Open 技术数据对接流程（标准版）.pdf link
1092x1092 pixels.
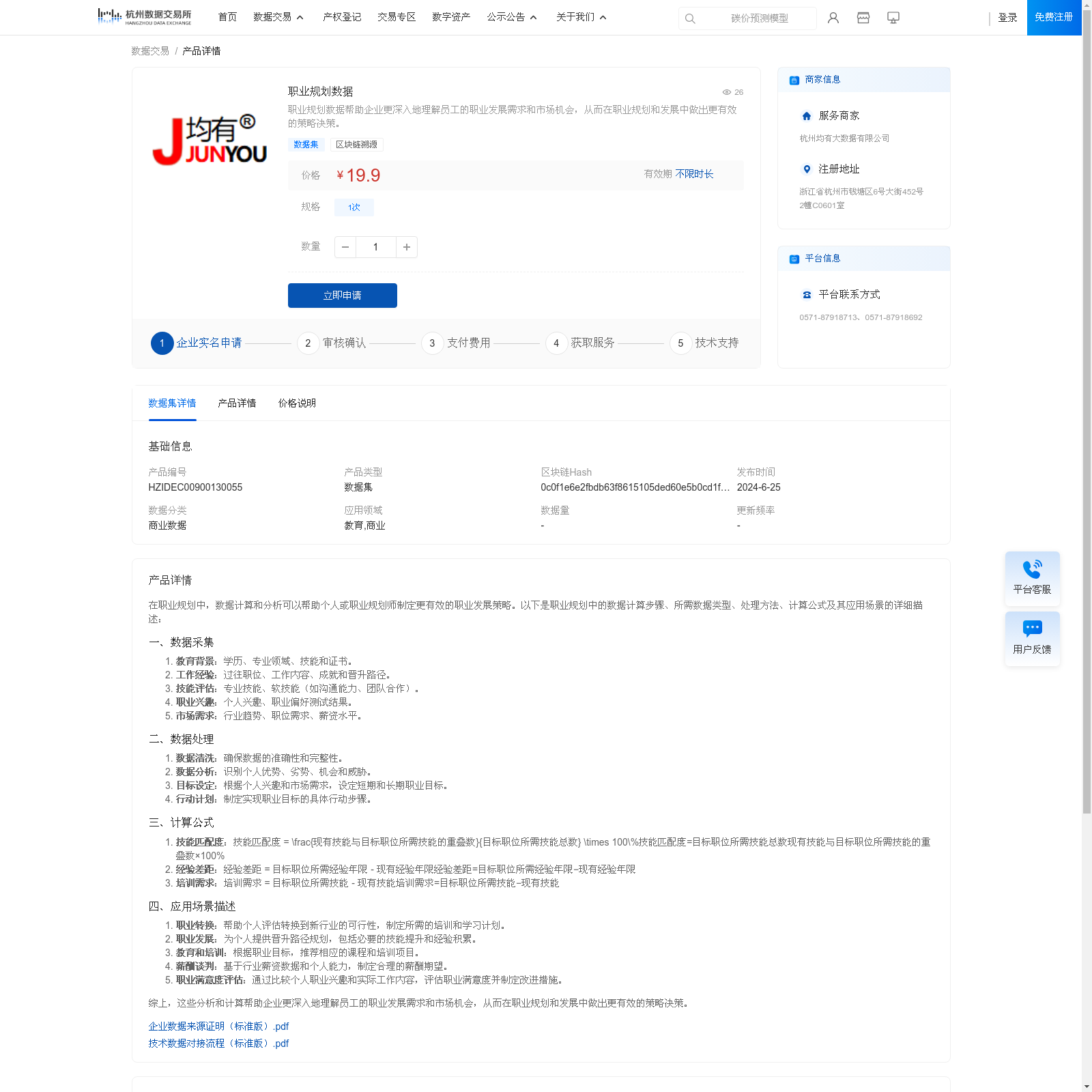point(218,1044)
